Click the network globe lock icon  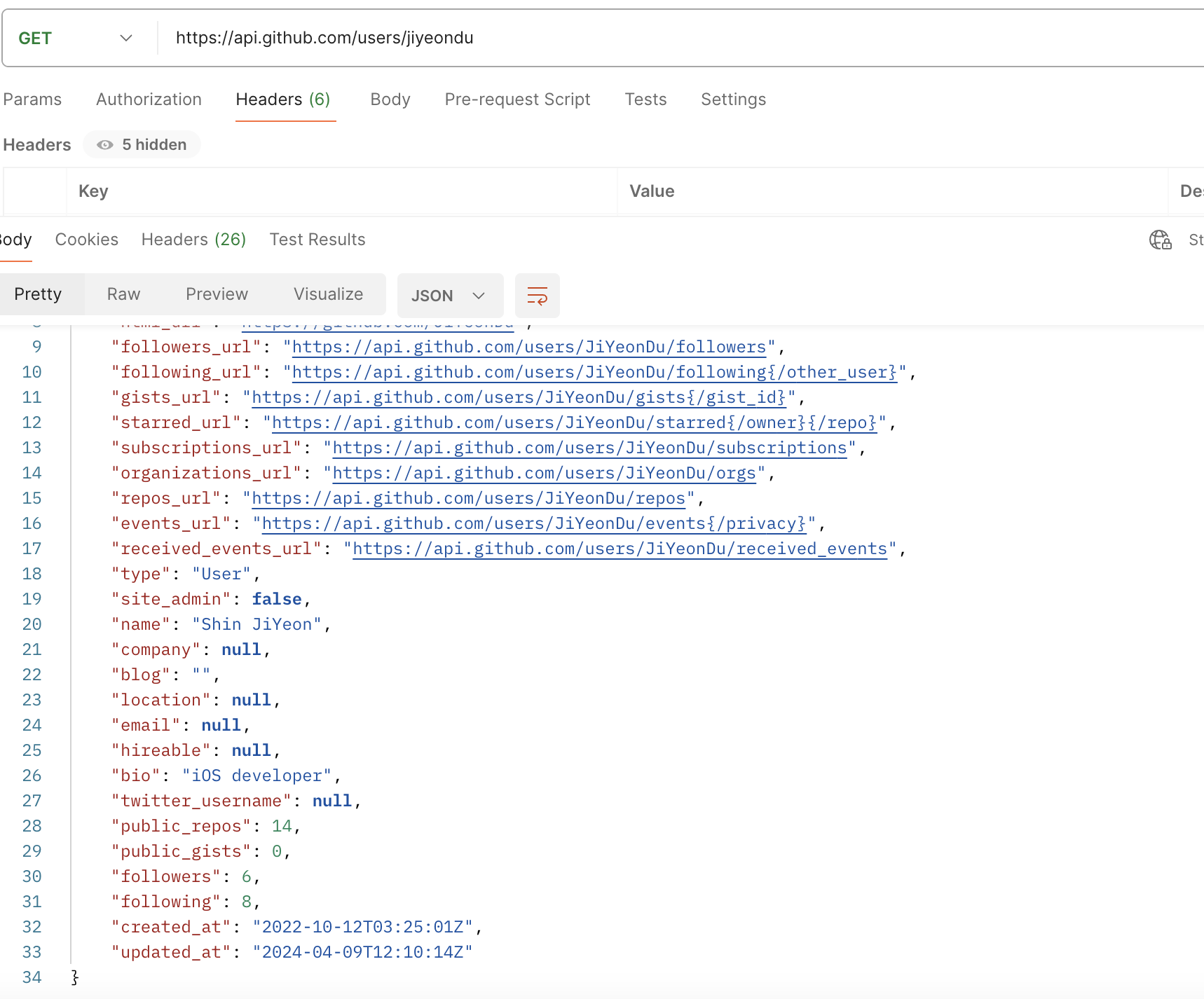(x=1161, y=240)
